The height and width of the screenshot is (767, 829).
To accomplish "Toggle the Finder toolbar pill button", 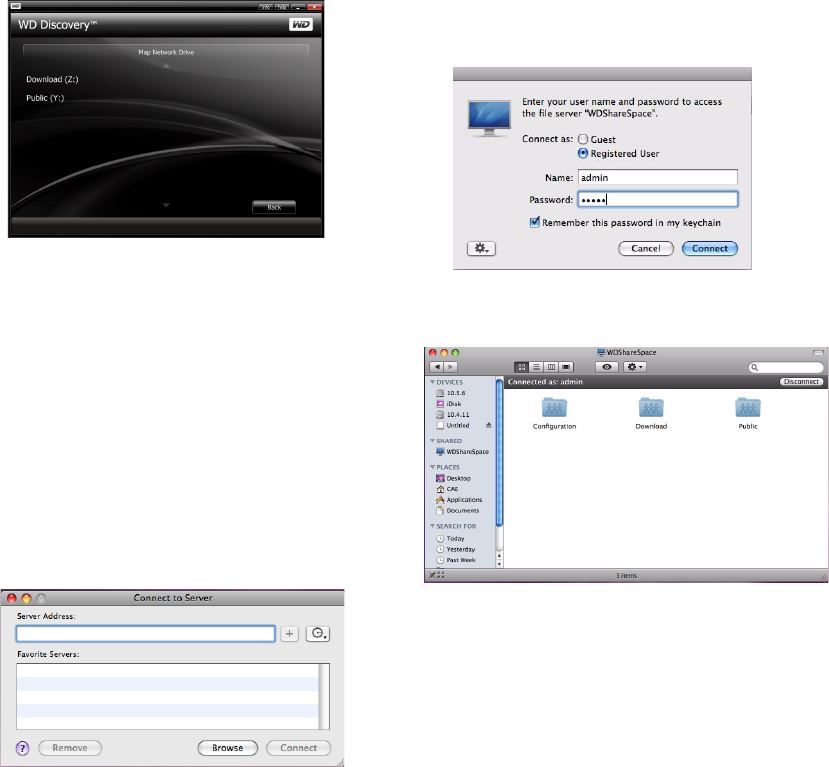I will pos(818,352).
